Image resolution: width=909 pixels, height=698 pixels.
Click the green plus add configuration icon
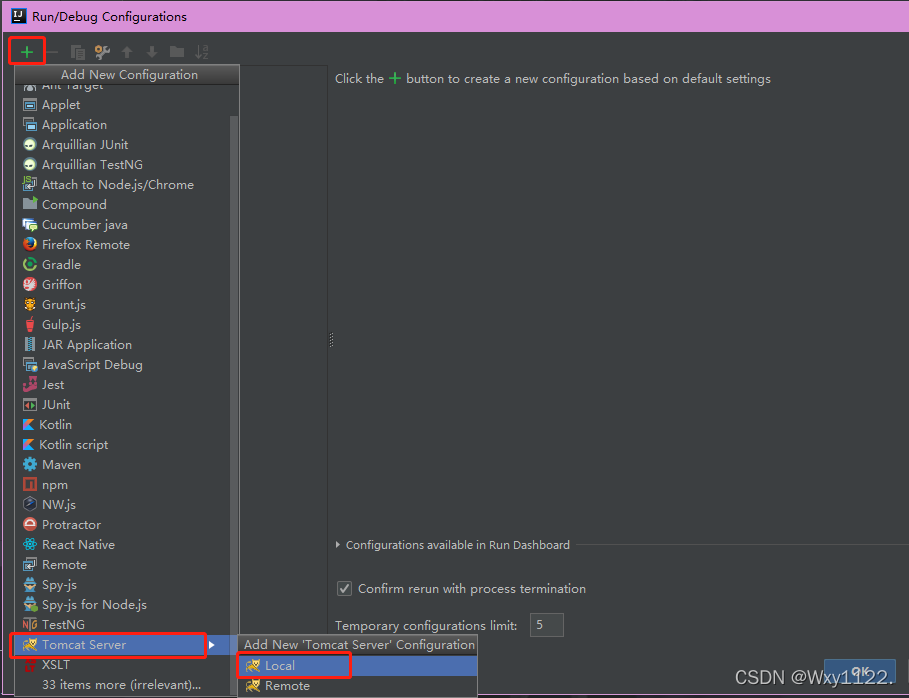click(x=27, y=52)
